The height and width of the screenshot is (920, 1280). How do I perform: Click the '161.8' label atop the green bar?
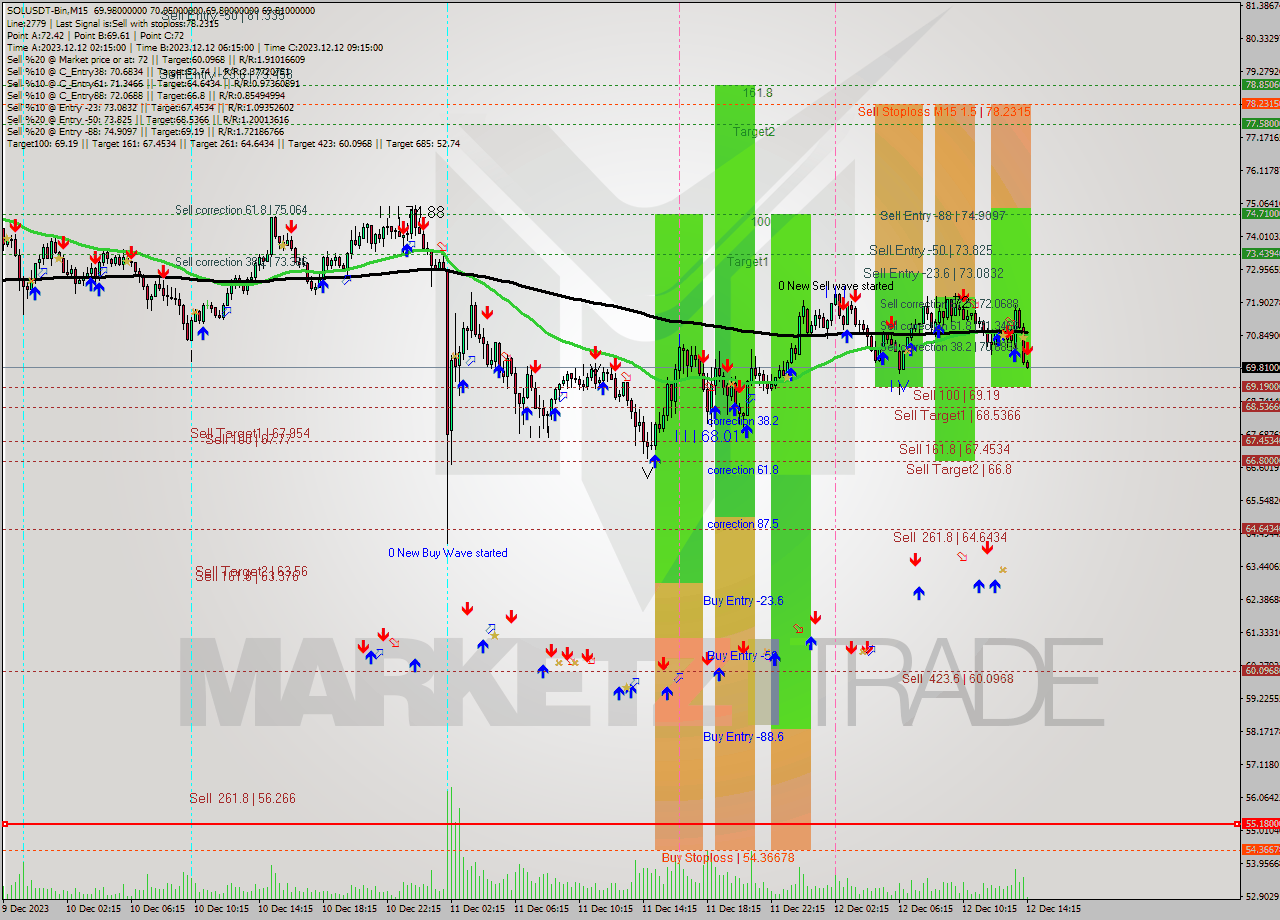tap(757, 93)
